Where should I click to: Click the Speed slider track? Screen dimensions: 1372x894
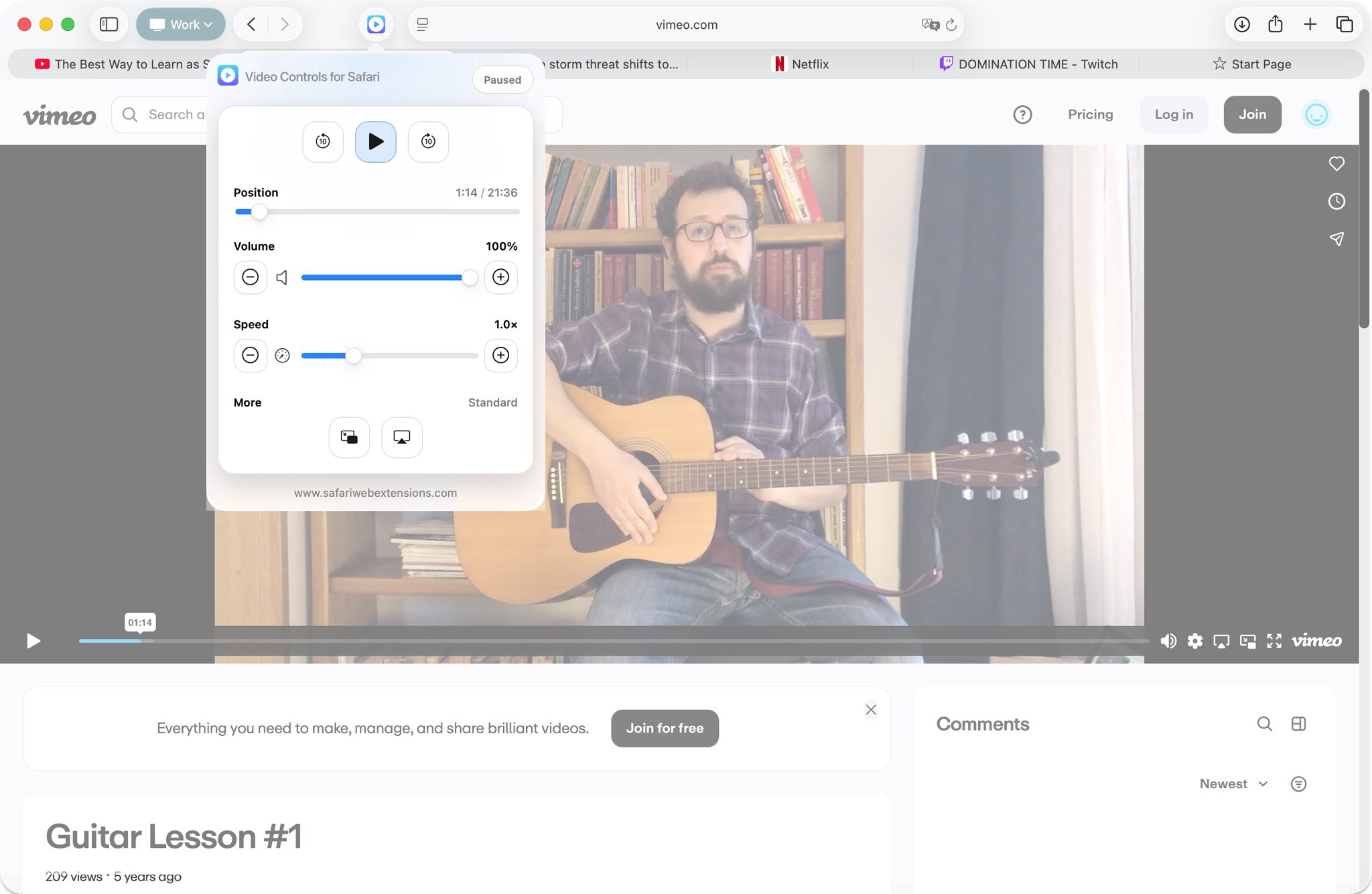point(415,356)
